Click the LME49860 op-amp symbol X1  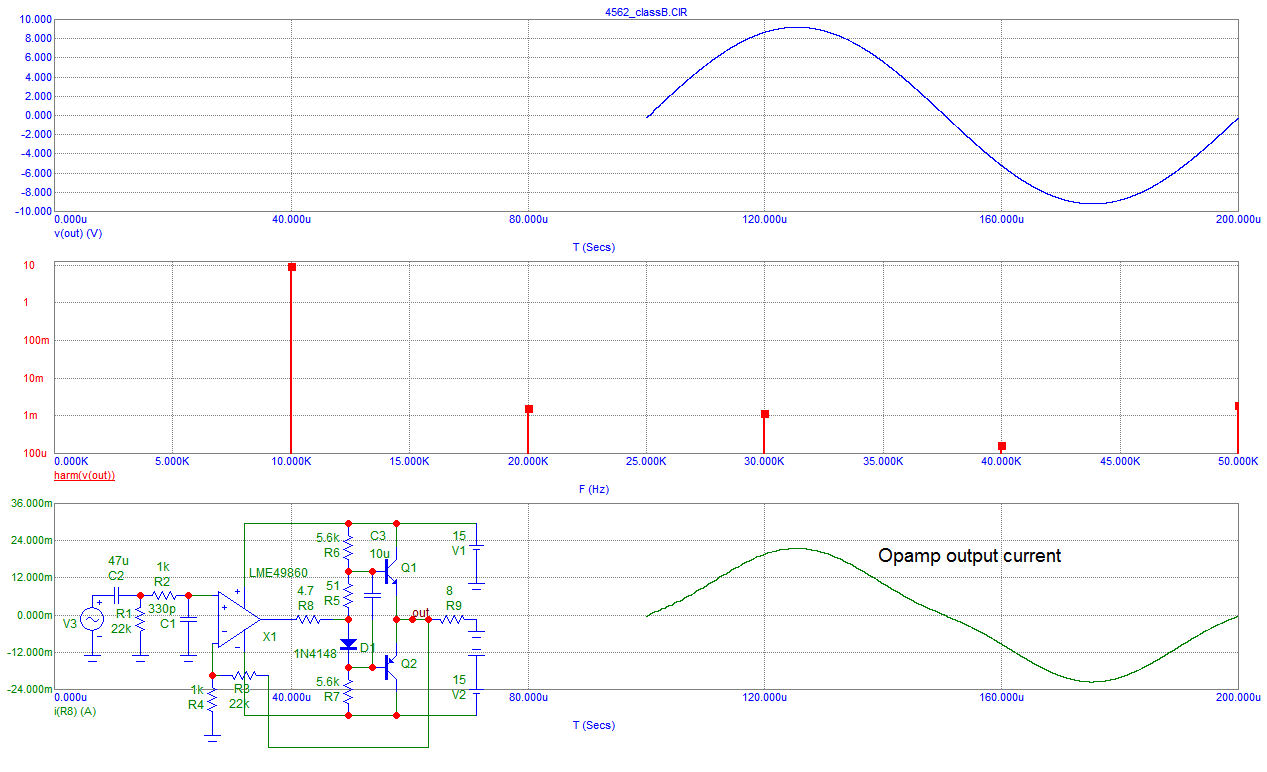point(238,619)
